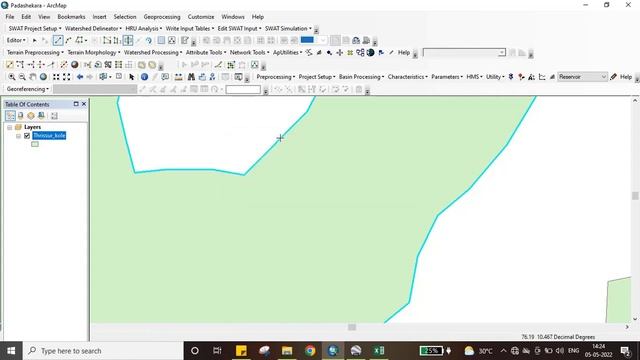Screen dimensions: 640x360
Task: Go back to previous extent arrow
Action: (x=80, y=77)
